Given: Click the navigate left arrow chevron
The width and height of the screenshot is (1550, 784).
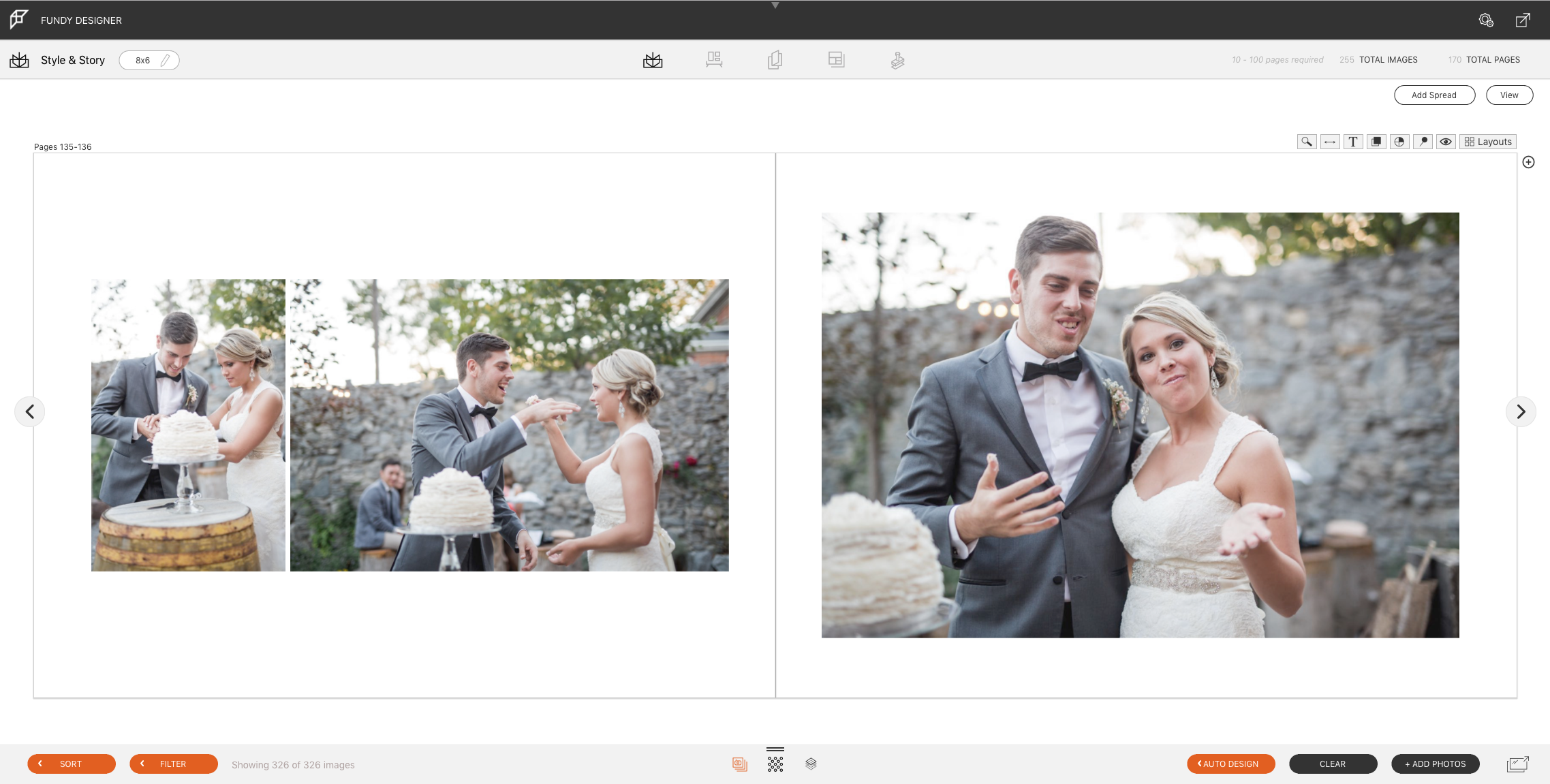Looking at the screenshot, I should point(30,412).
